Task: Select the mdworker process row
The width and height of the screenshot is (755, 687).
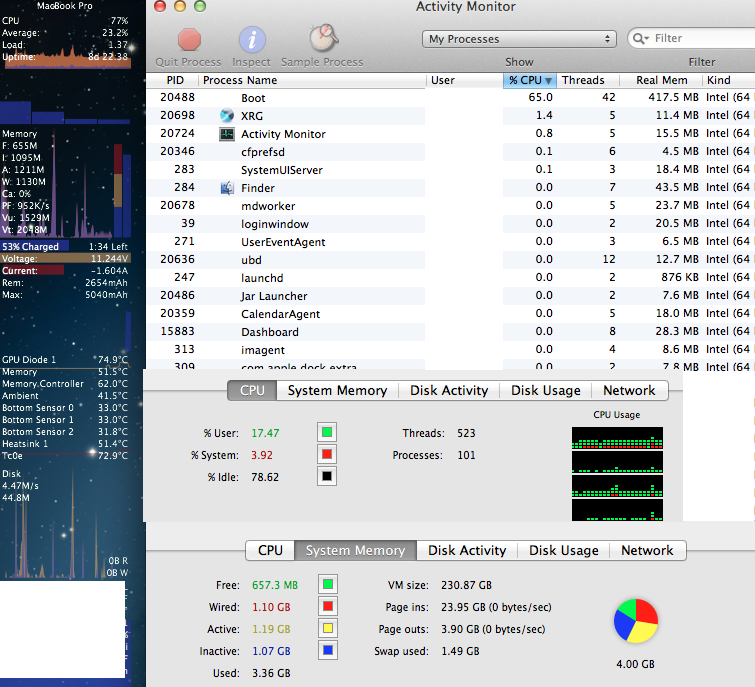Action: pos(450,206)
